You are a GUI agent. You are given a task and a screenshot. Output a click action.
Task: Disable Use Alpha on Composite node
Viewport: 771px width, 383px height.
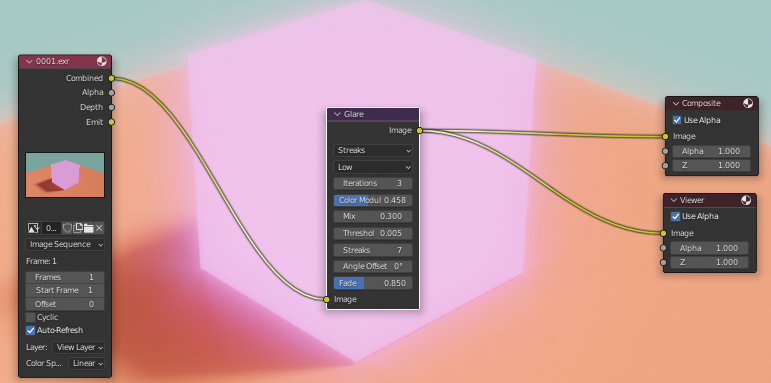click(677, 120)
